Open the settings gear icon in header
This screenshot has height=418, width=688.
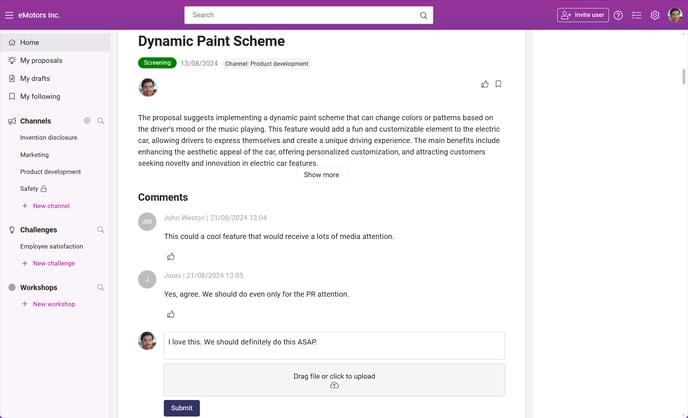tap(655, 15)
